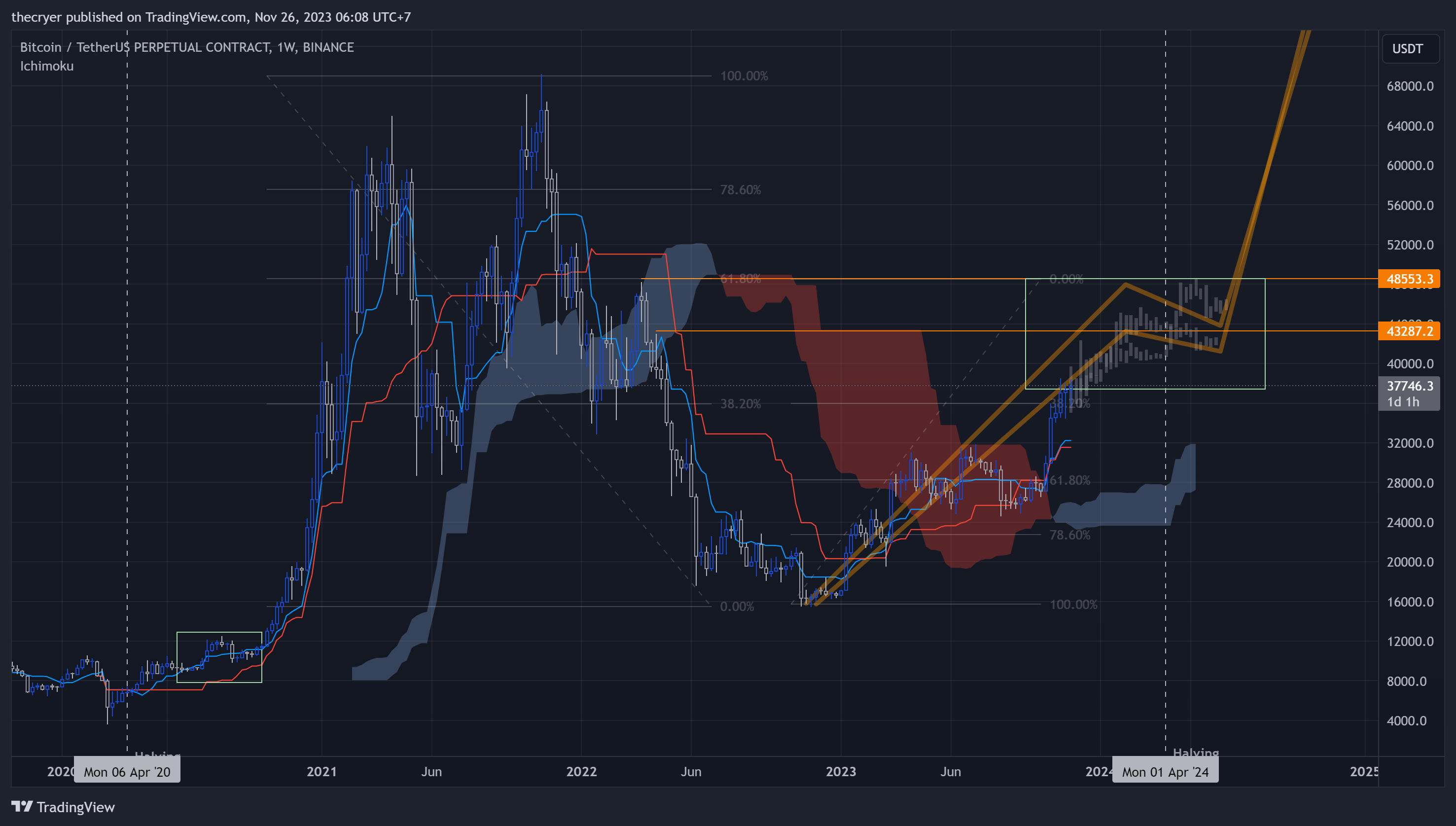Click the Jun label between 2022 and 2023
This screenshot has width=1456, height=826.
(691, 772)
